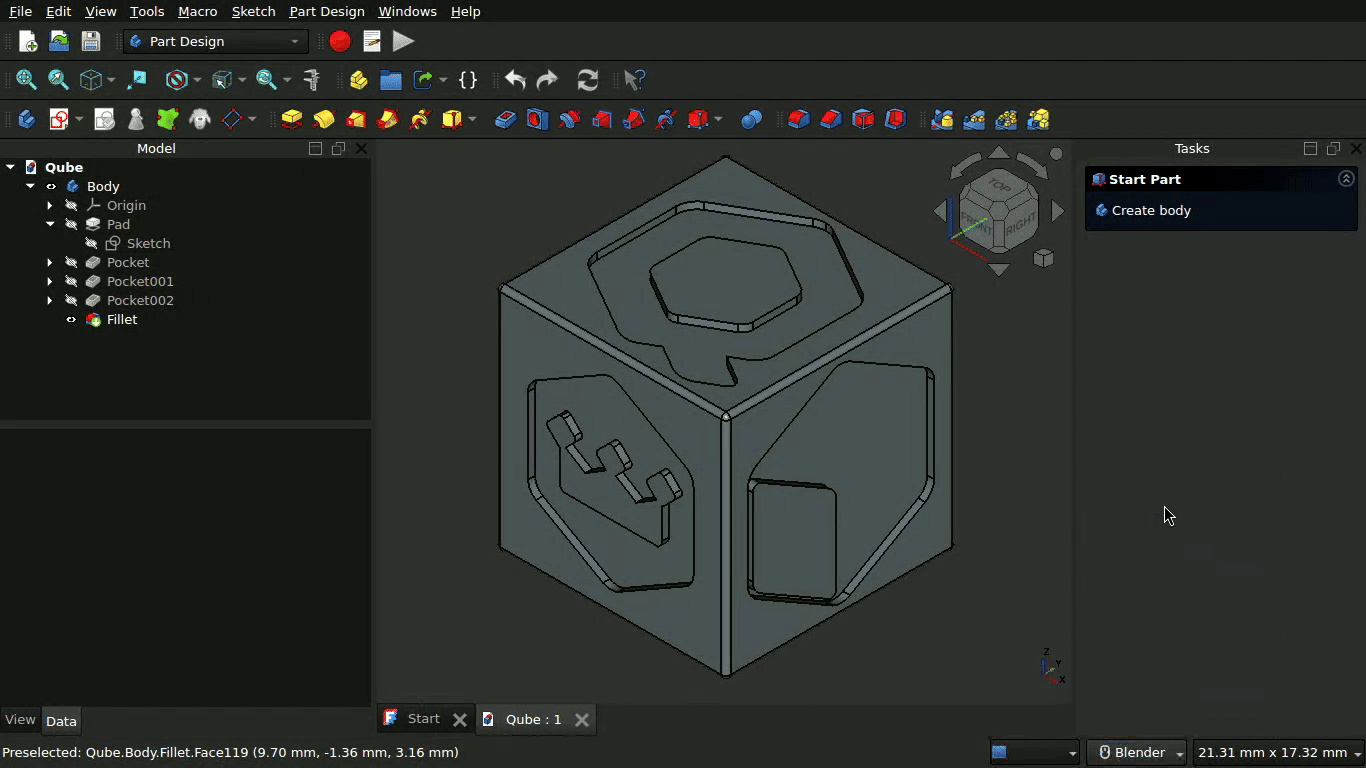Click the TOP face of navigation cube
Screen dimensions: 1366x768
point(998,186)
